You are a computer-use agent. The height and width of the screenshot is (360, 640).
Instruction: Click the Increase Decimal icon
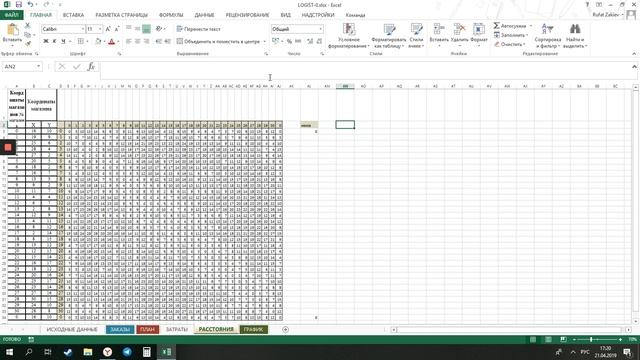pos(310,41)
